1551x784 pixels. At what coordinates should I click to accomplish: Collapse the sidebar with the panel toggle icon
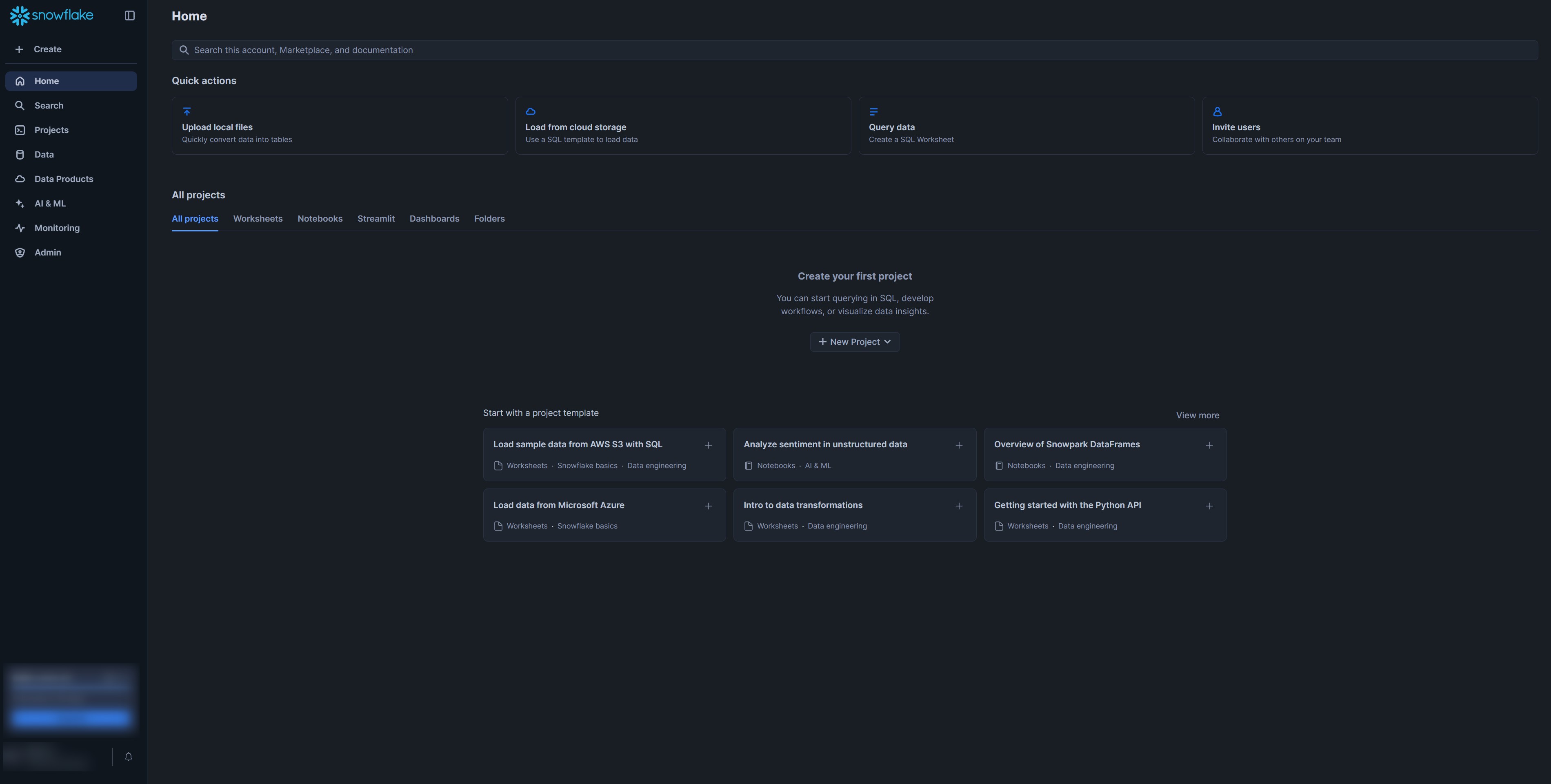pos(129,16)
